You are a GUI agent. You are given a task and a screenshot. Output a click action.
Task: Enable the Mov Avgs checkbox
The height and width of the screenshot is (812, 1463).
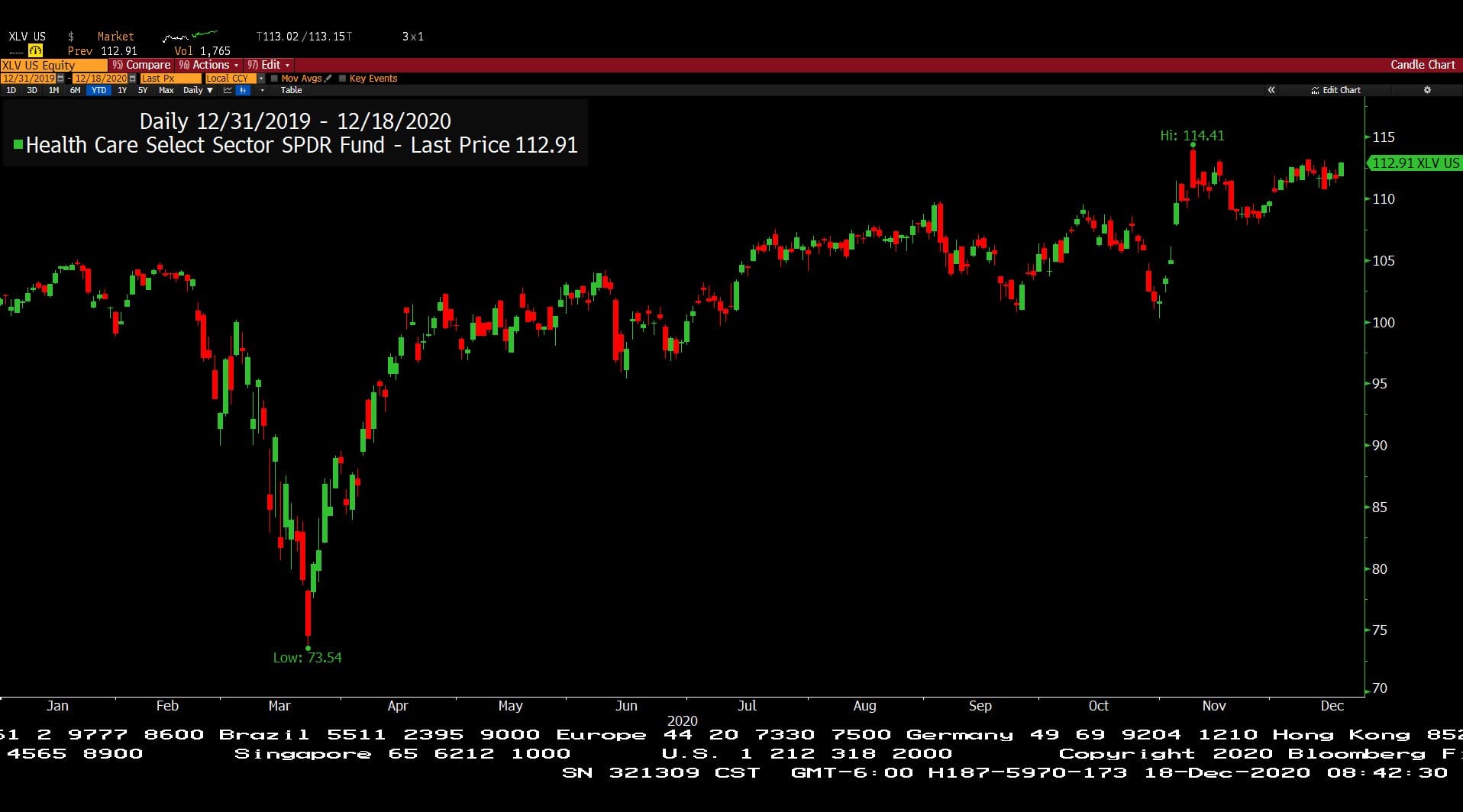pyautogui.click(x=274, y=78)
